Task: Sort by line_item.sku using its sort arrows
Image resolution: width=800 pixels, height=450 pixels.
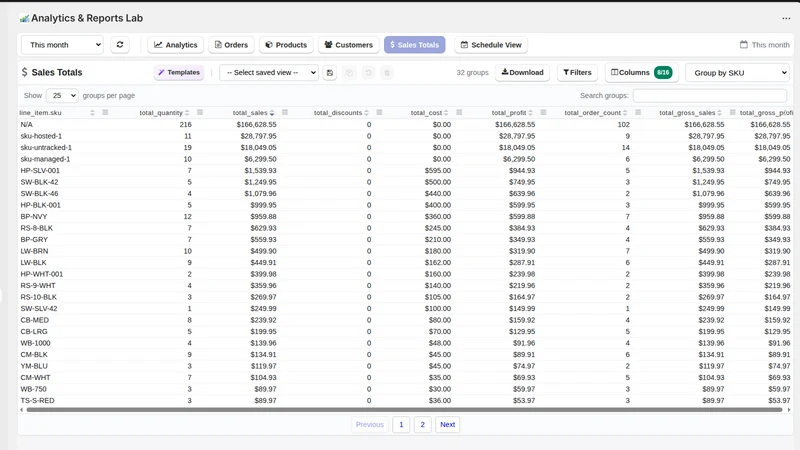Action: (92, 113)
